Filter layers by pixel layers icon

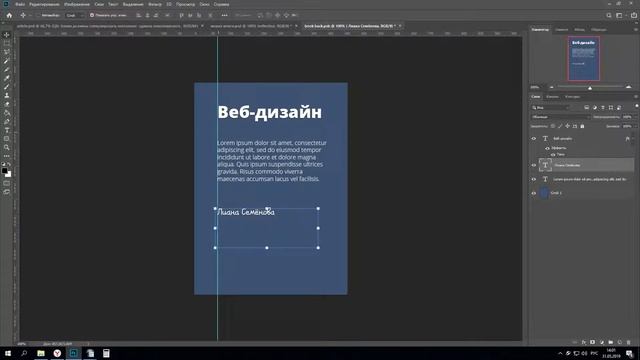point(587,107)
